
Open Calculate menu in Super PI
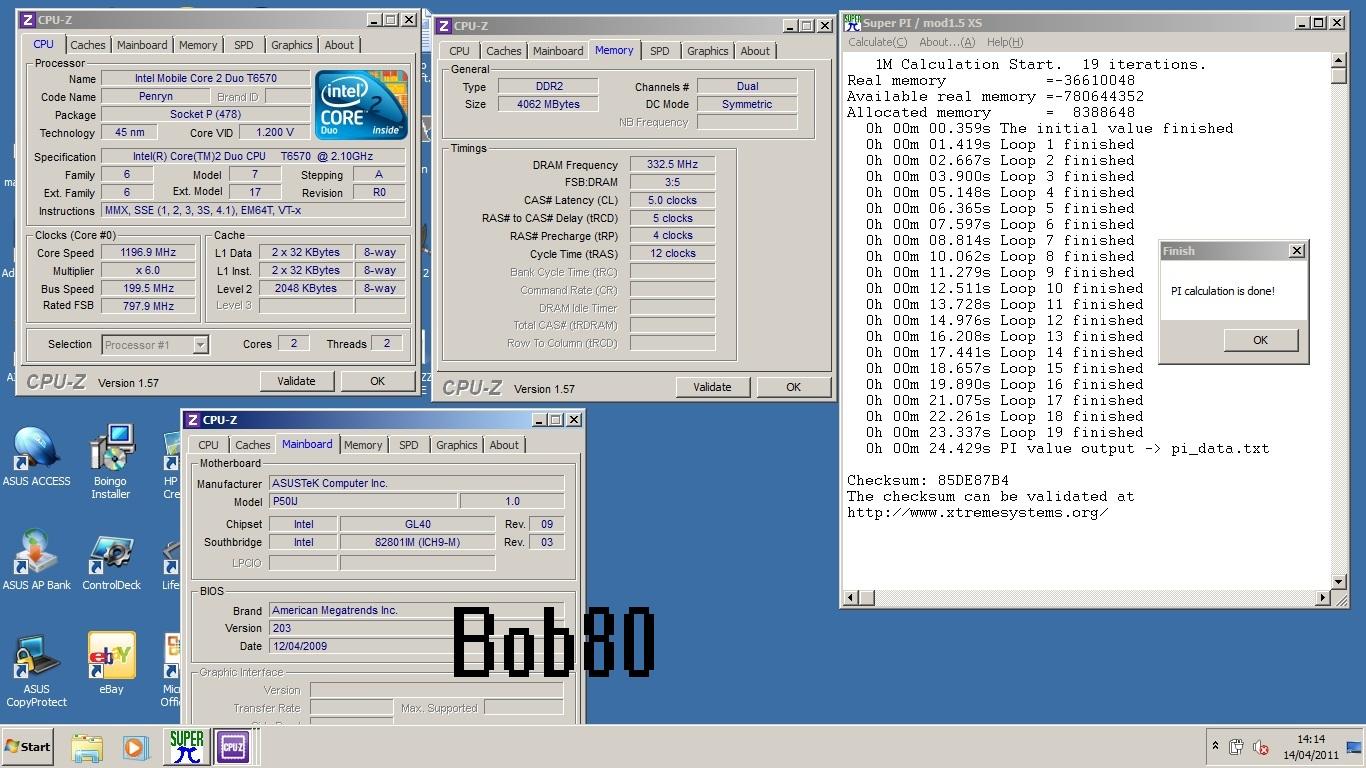click(x=877, y=42)
